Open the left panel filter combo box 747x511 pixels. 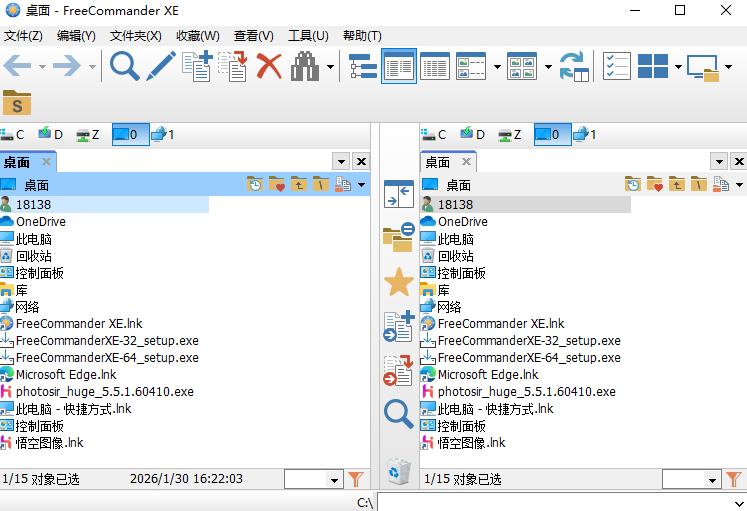pyautogui.click(x=313, y=479)
